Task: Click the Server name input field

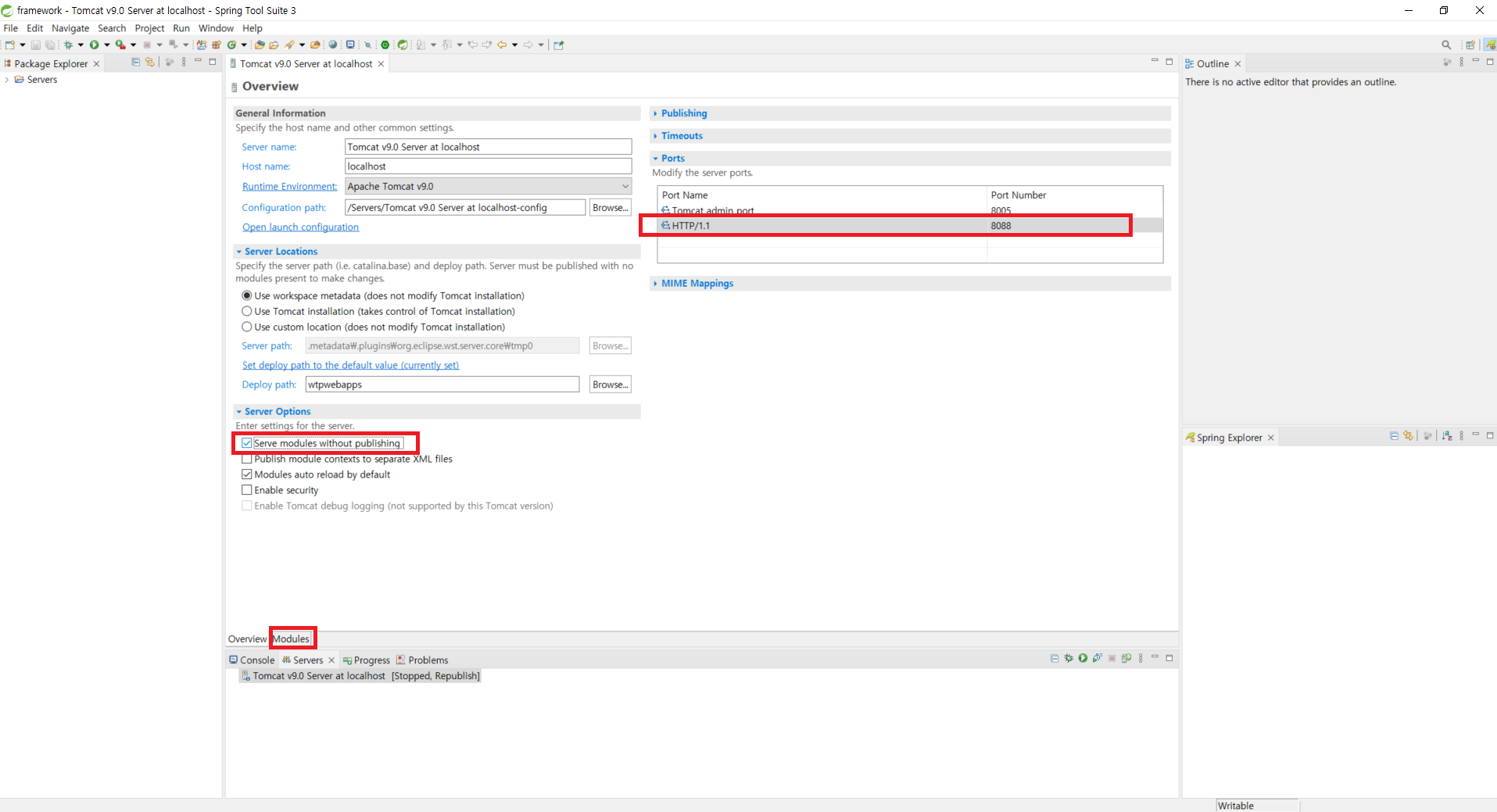Action: (489, 147)
